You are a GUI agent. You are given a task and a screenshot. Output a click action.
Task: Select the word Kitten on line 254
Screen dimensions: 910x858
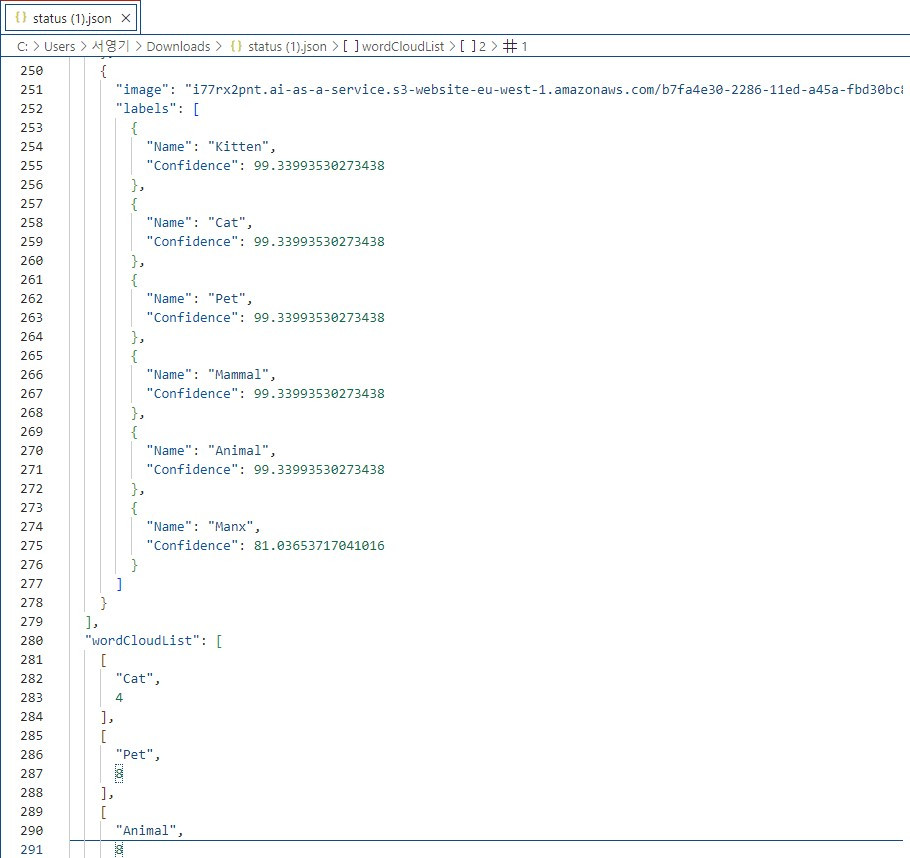[240, 146]
